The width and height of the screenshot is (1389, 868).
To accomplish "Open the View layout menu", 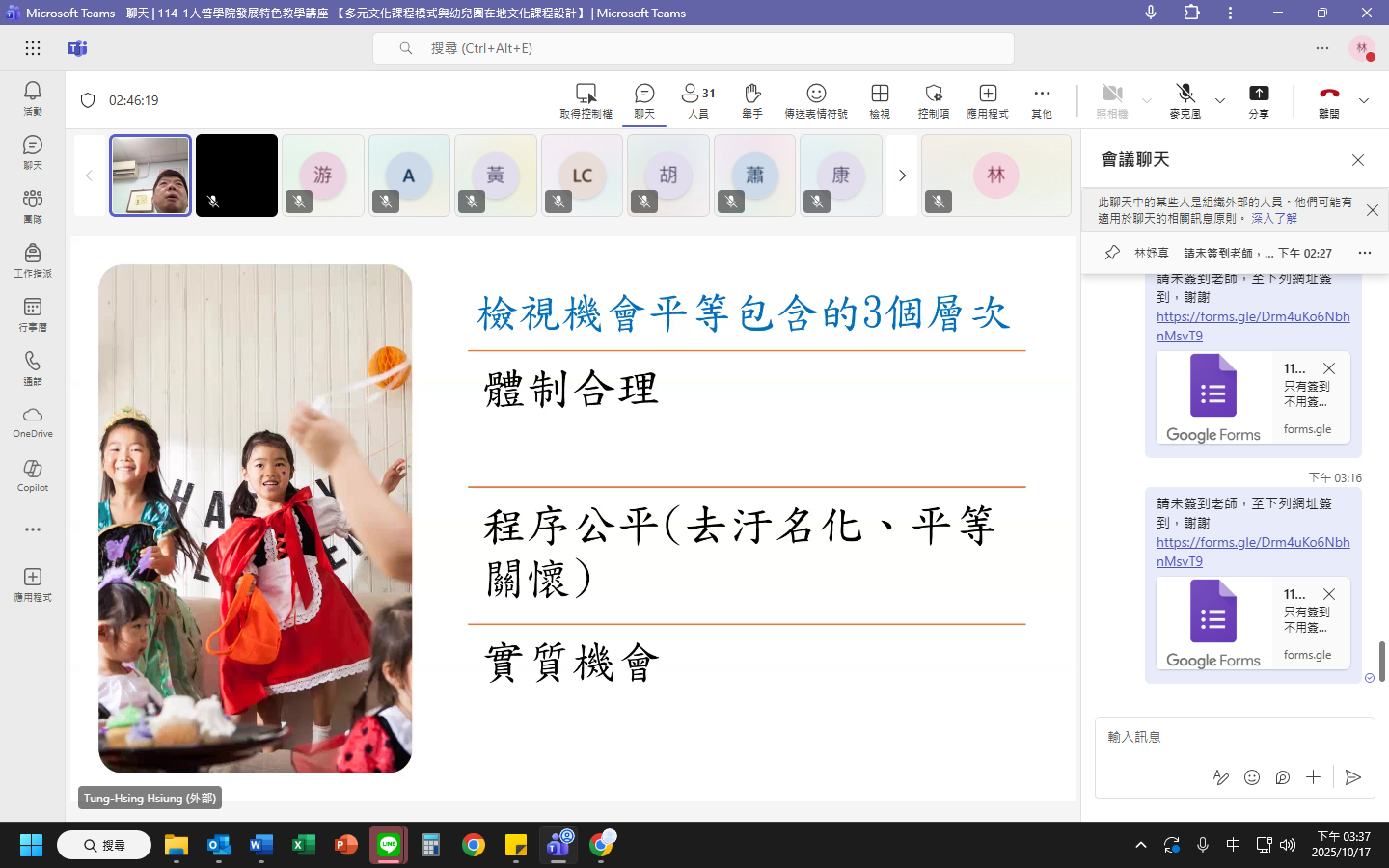I will point(880,99).
